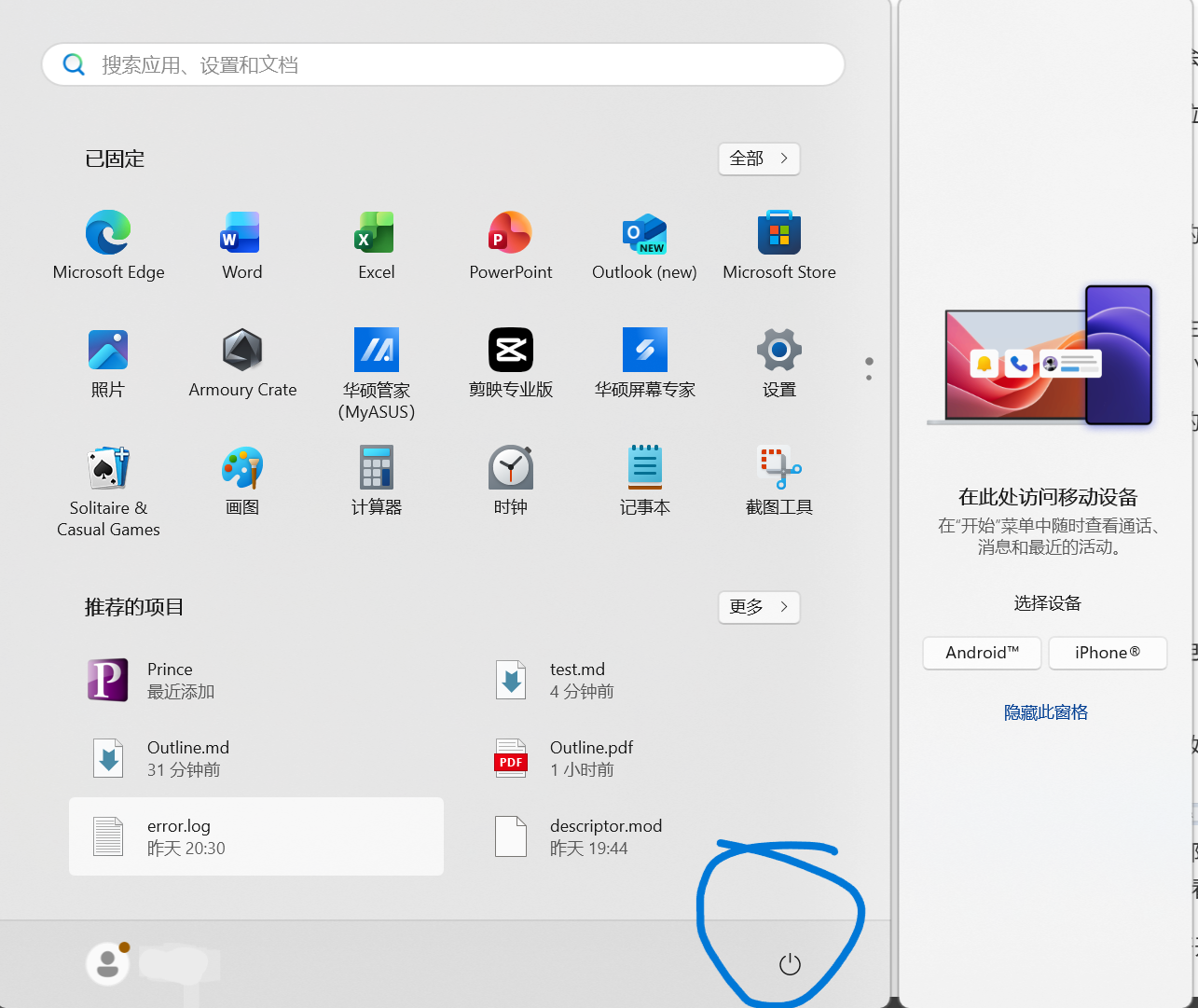Open the Microsoft Store app
Image resolution: width=1198 pixels, height=1008 pixels.
(779, 244)
